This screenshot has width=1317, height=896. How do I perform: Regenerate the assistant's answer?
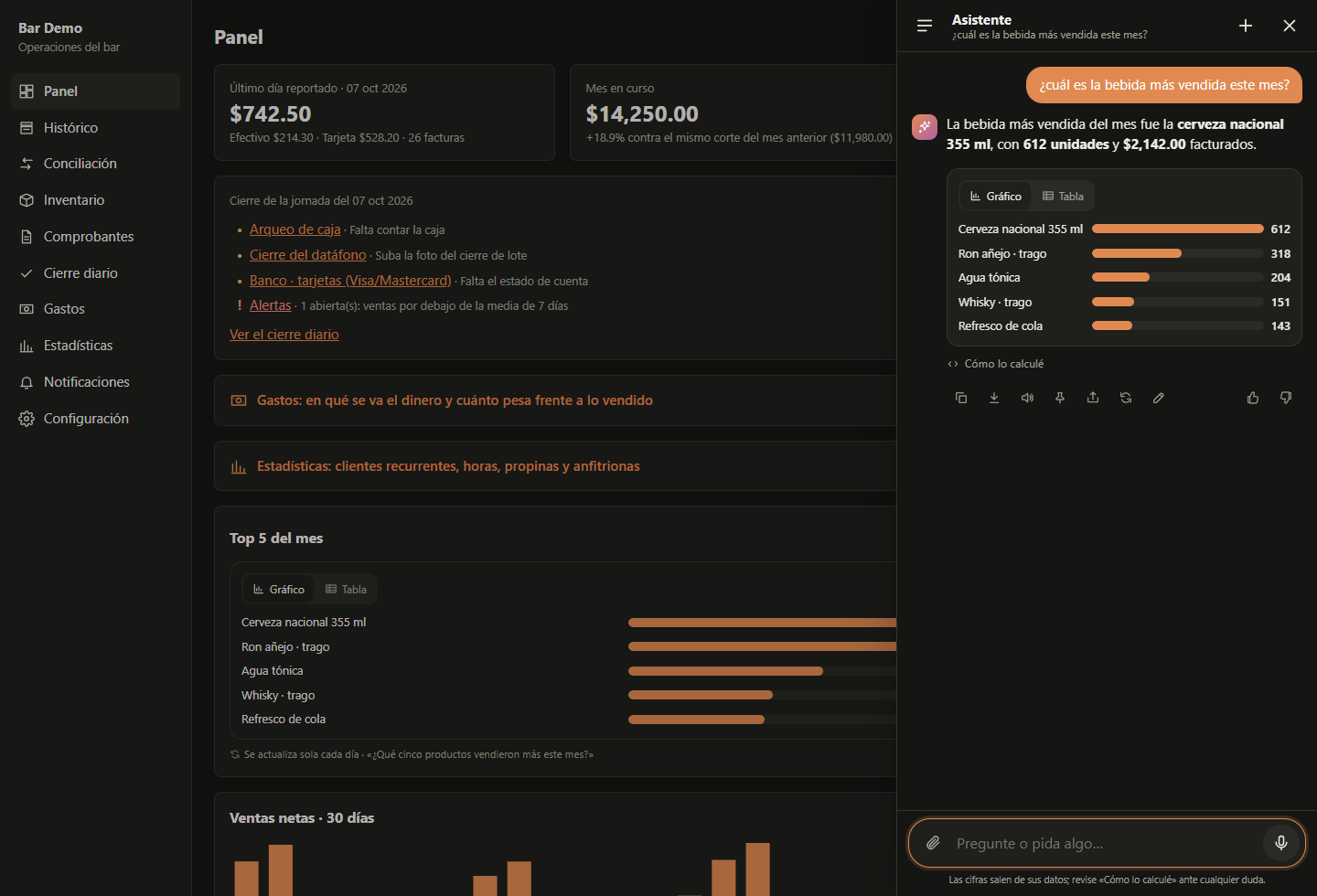pyautogui.click(x=1126, y=398)
